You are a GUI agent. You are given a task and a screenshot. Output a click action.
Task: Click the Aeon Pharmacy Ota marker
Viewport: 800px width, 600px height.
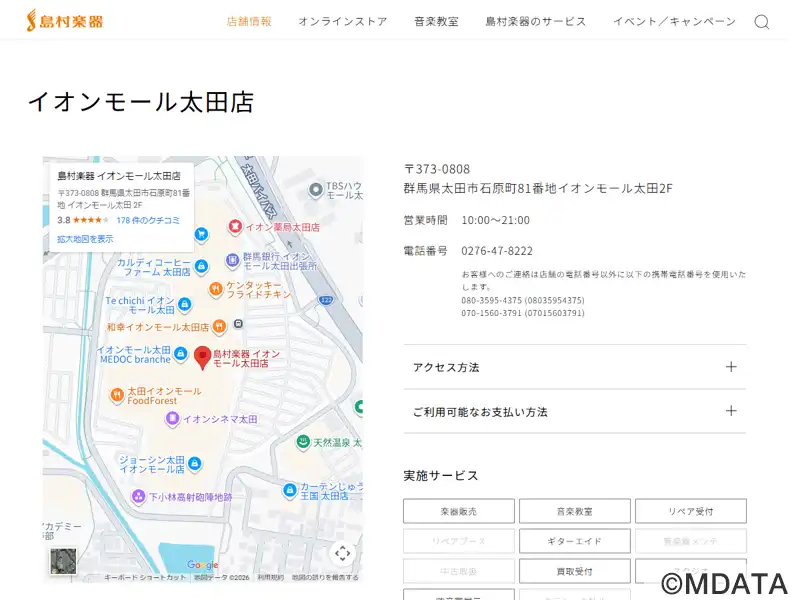[x=235, y=227]
